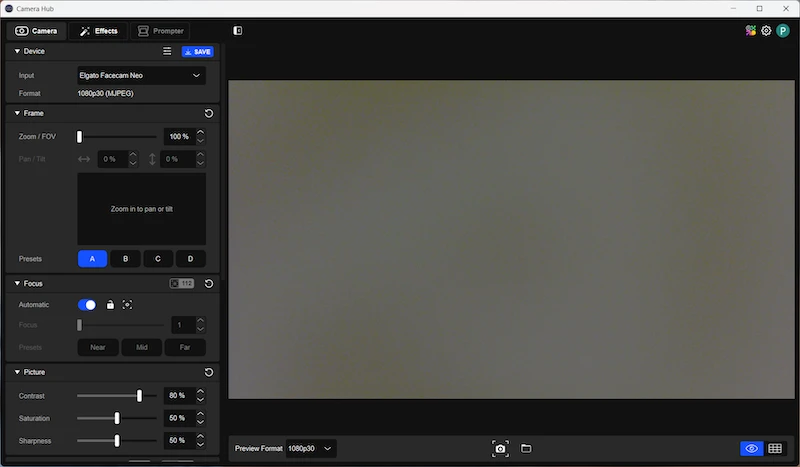Click the Zoom / FOV slider handle
The width and height of the screenshot is (800, 467).
[80, 137]
